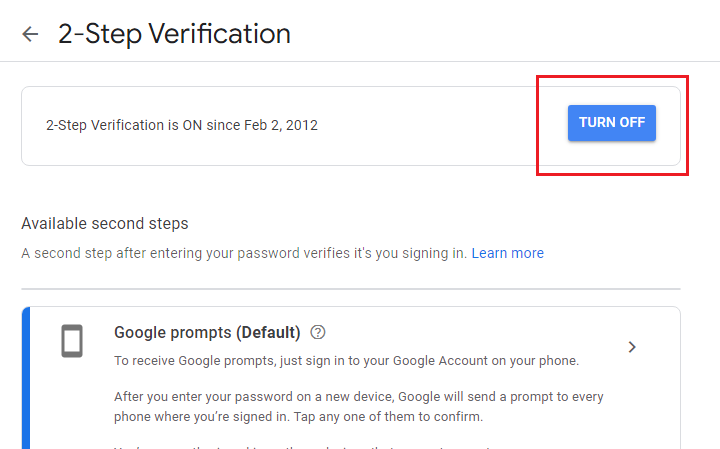Click the "2-Step Verification" page title
The height and width of the screenshot is (449, 720).
[x=174, y=34]
